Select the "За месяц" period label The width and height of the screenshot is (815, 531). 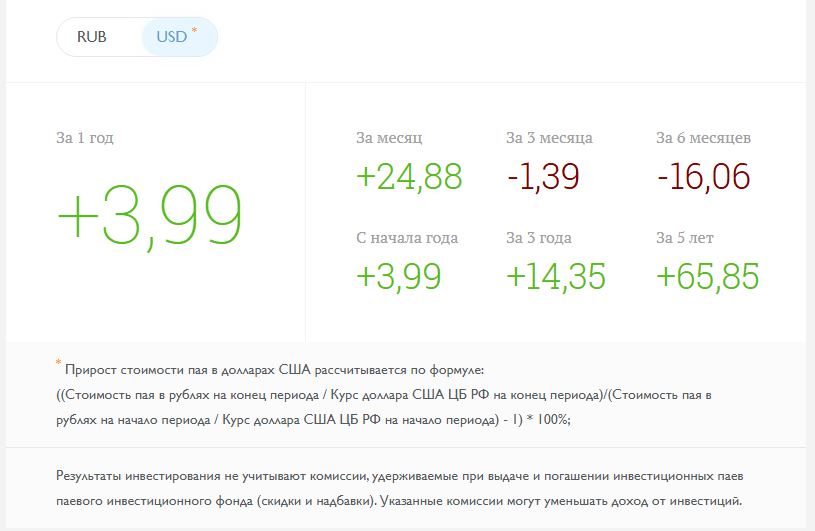click(389, 137)
